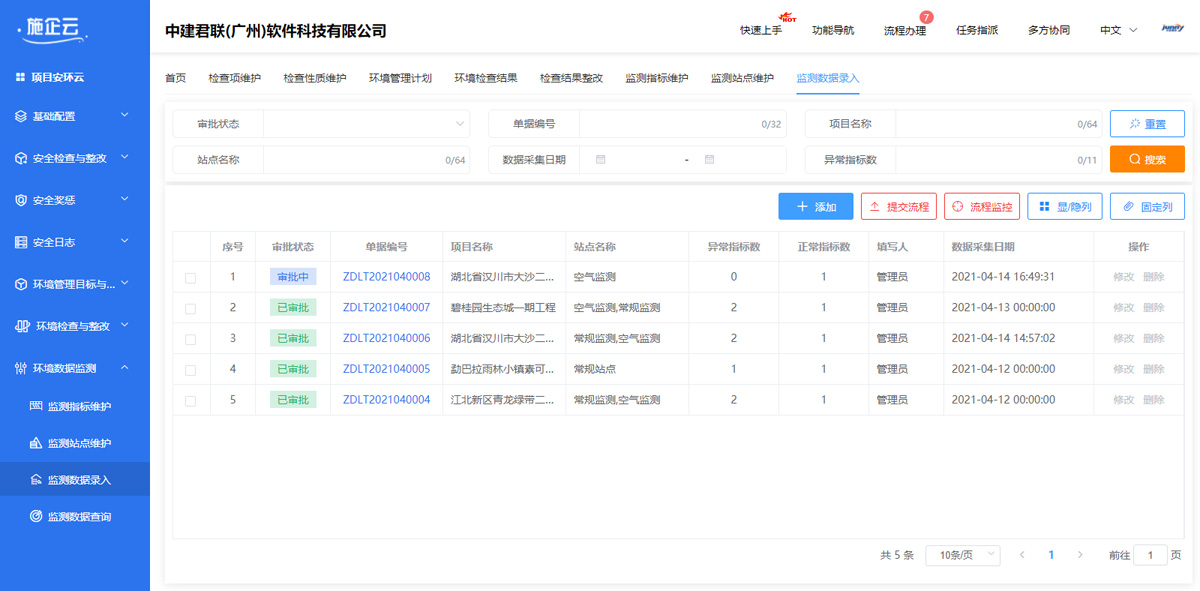
Task: Click the 站点名称 input field
Action: point(366,160)
